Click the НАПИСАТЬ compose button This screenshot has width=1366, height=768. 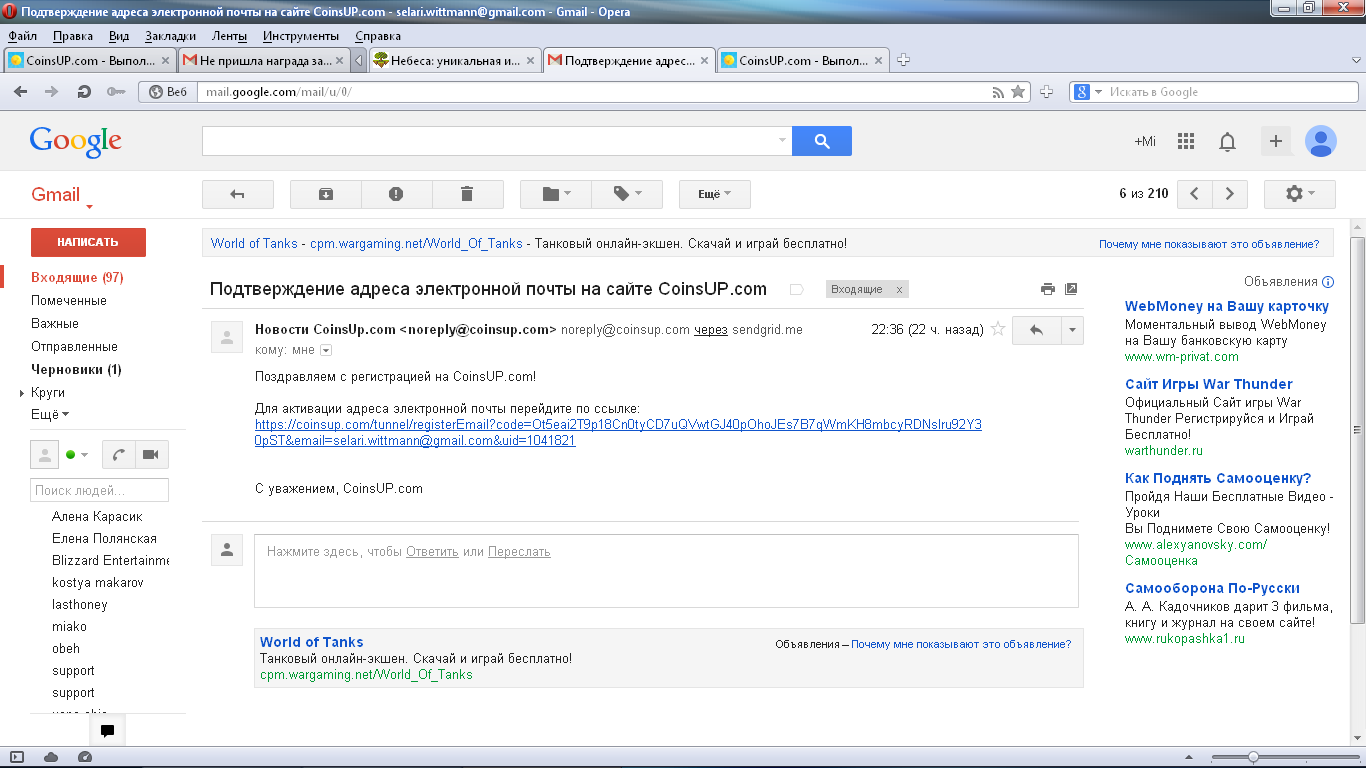pyautogui.click(x=88, y=242)
